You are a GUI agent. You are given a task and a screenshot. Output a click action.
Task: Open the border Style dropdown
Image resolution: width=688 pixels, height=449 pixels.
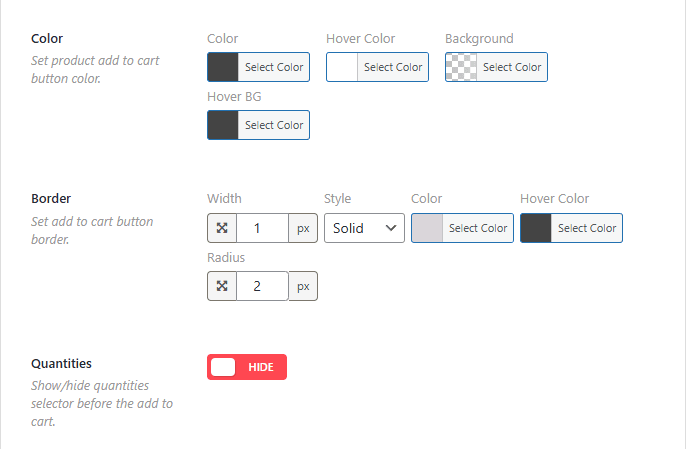pyautogui.click(x=363, y=228)
